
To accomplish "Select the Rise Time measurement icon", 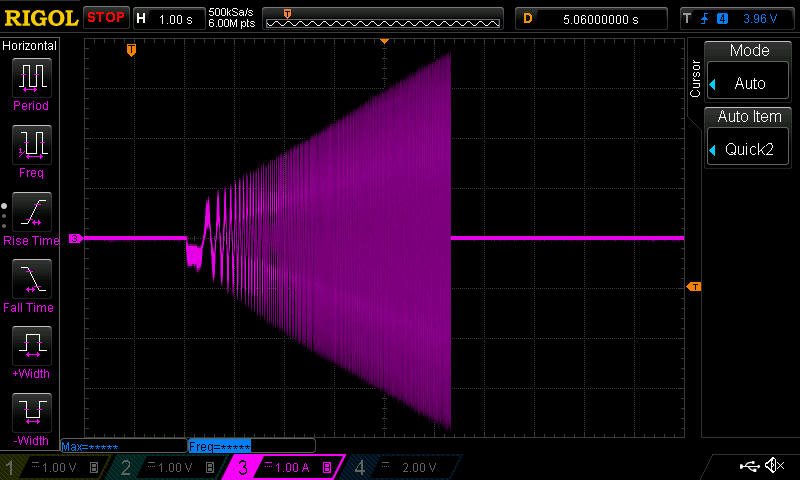I will (x=32, y=212).
